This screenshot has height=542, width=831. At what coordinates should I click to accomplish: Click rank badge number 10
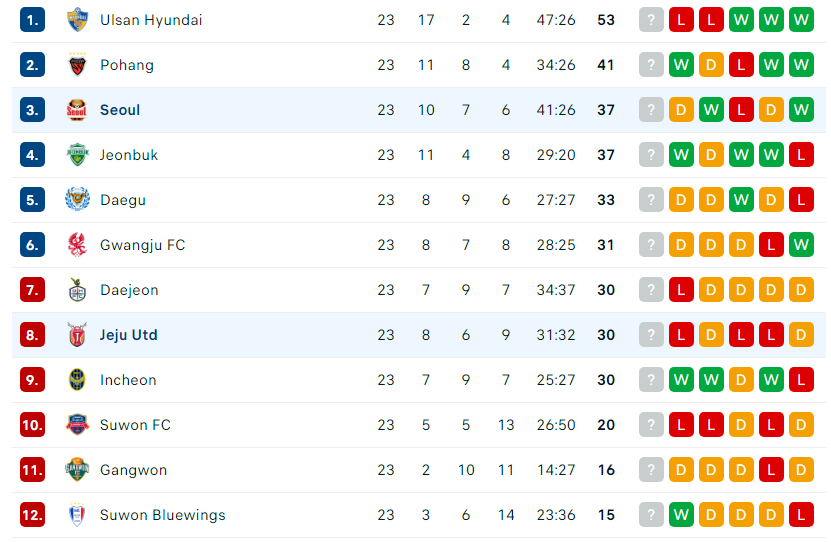click(32, 425)
